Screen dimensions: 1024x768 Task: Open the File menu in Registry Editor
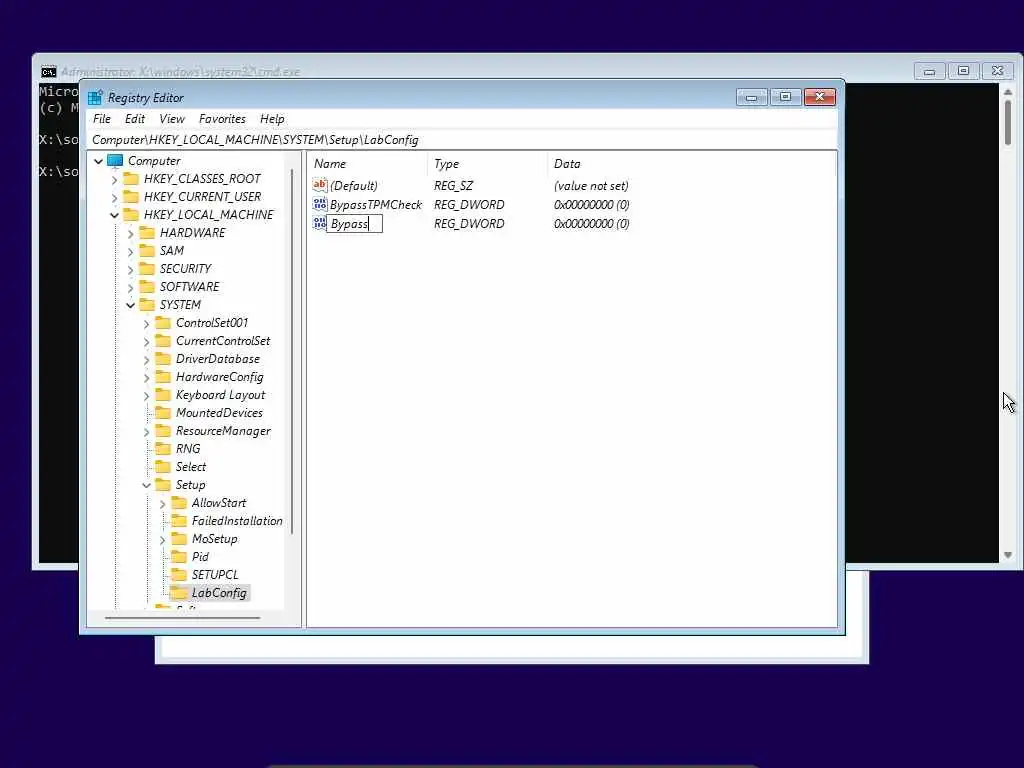pyautogui.click(x=101, y=119)
